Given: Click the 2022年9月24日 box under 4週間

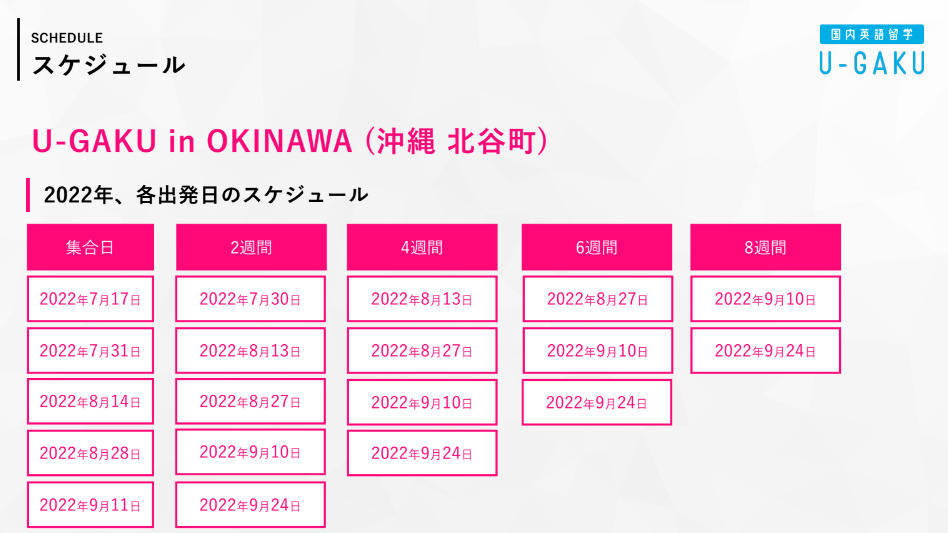Looking at the screenshot, I should 422,453.
